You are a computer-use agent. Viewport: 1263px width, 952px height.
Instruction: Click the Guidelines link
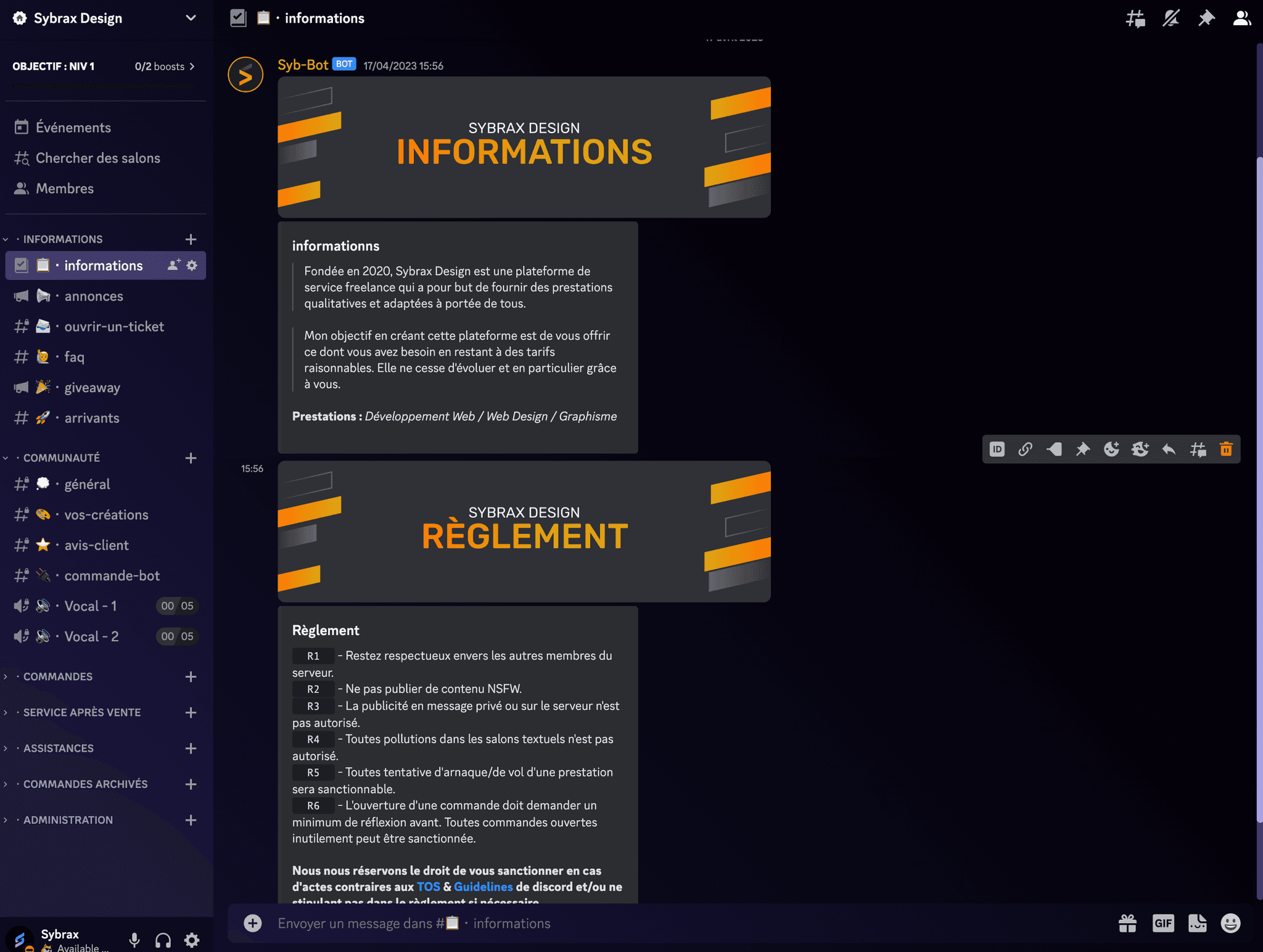point(483,887)
